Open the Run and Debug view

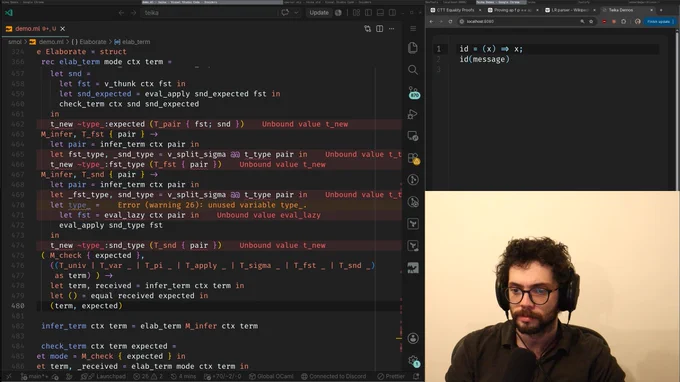(x=413, y=114)
